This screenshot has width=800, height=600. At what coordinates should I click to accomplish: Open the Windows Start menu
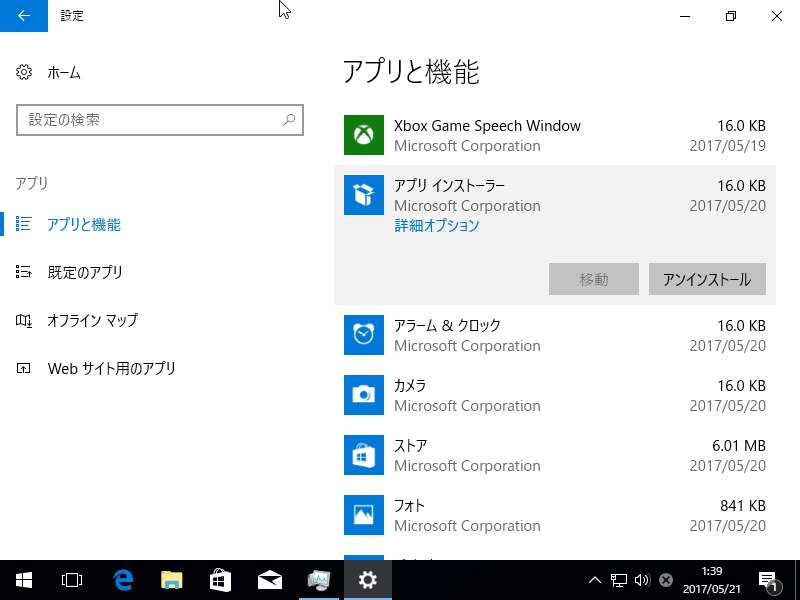24,580
